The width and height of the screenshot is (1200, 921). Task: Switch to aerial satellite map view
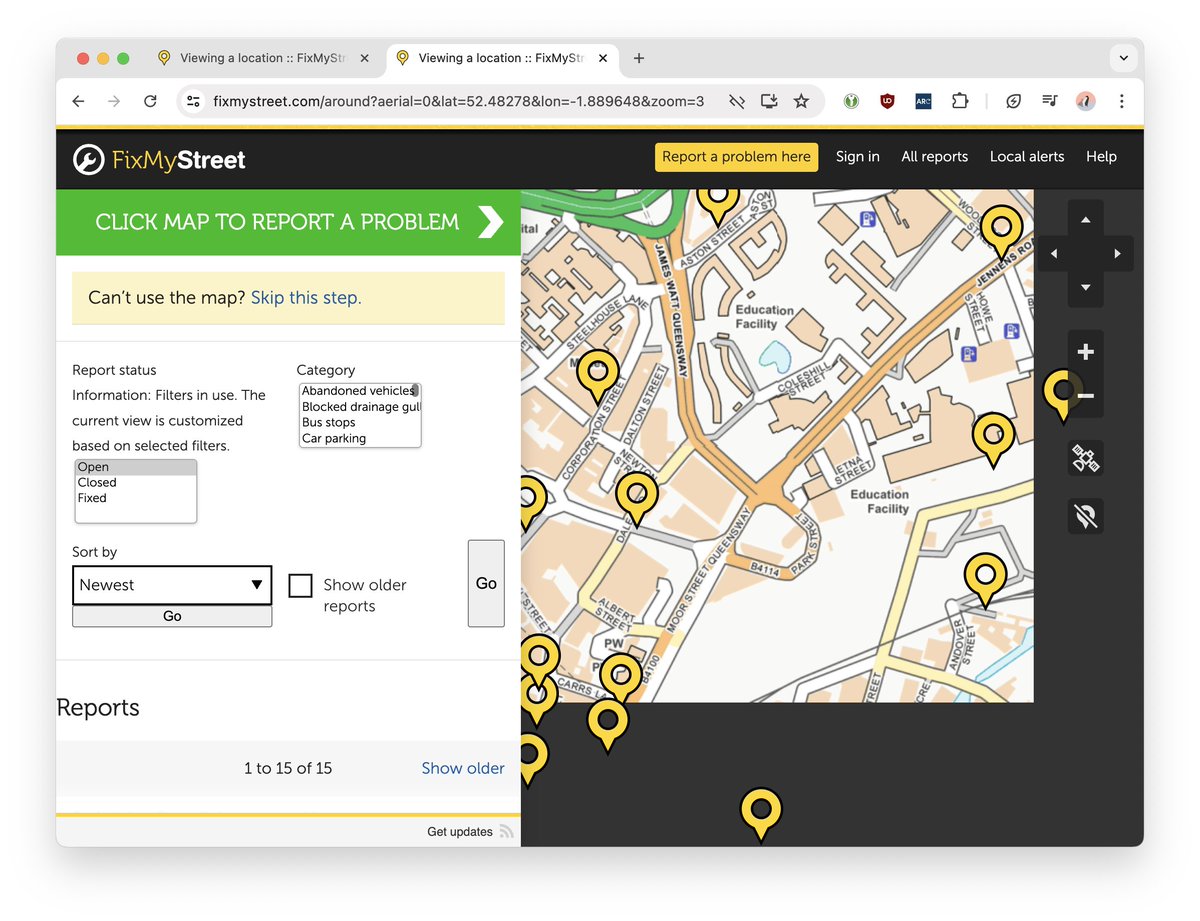[1086, 459]
